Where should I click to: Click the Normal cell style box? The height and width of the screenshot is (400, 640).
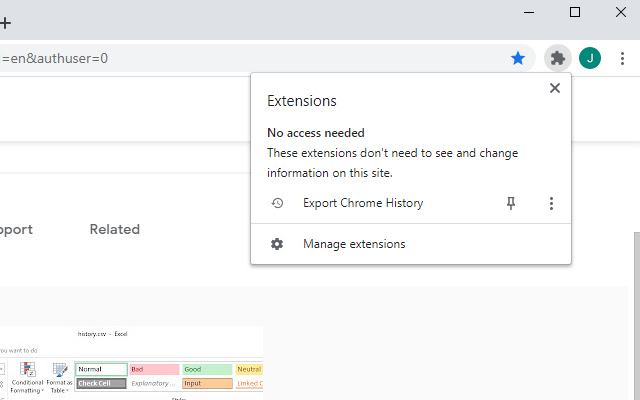[x=101, y=369]
